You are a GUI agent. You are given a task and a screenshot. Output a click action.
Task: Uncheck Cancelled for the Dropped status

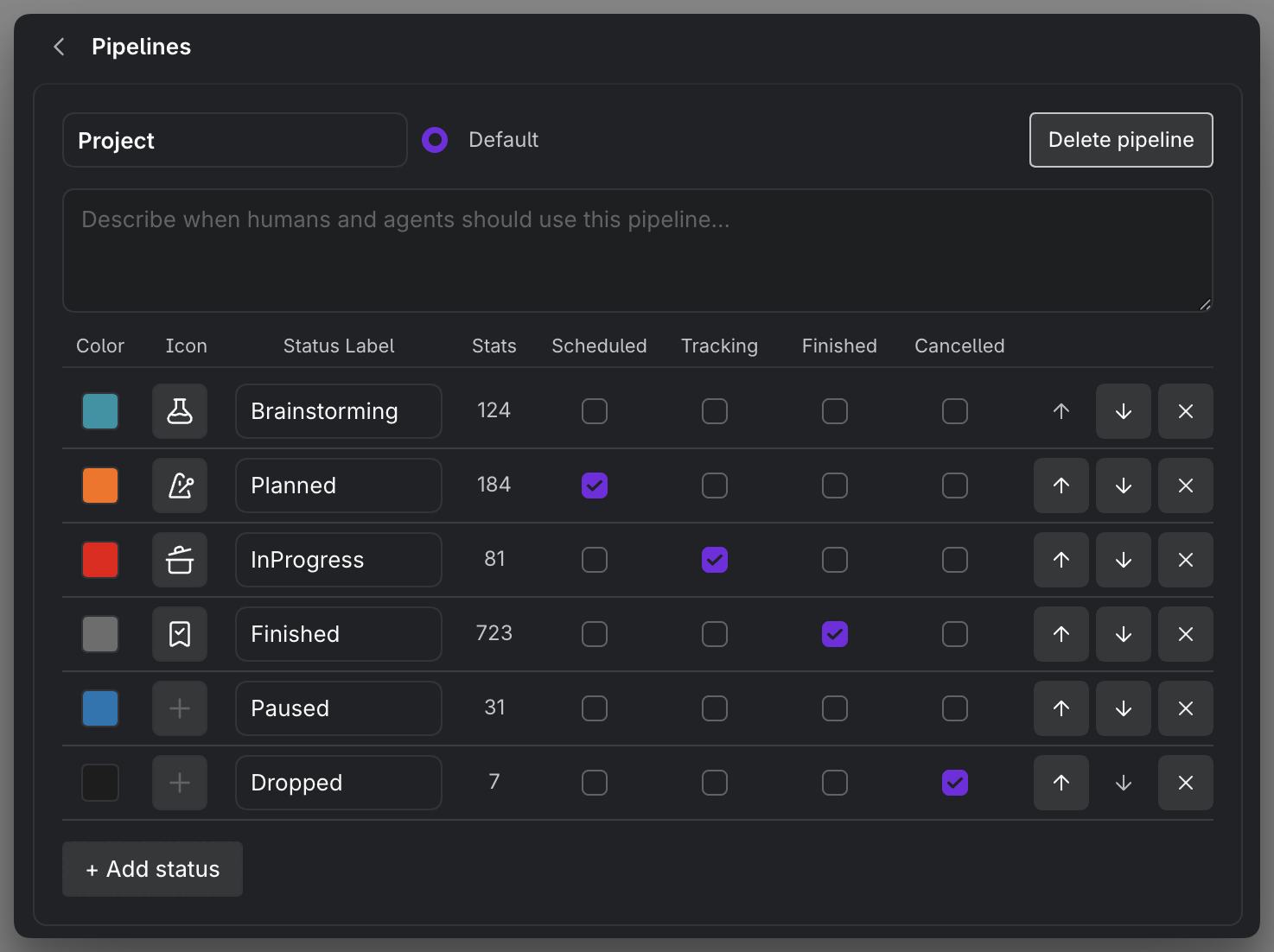pyautogui.click(x=955, y=783)
